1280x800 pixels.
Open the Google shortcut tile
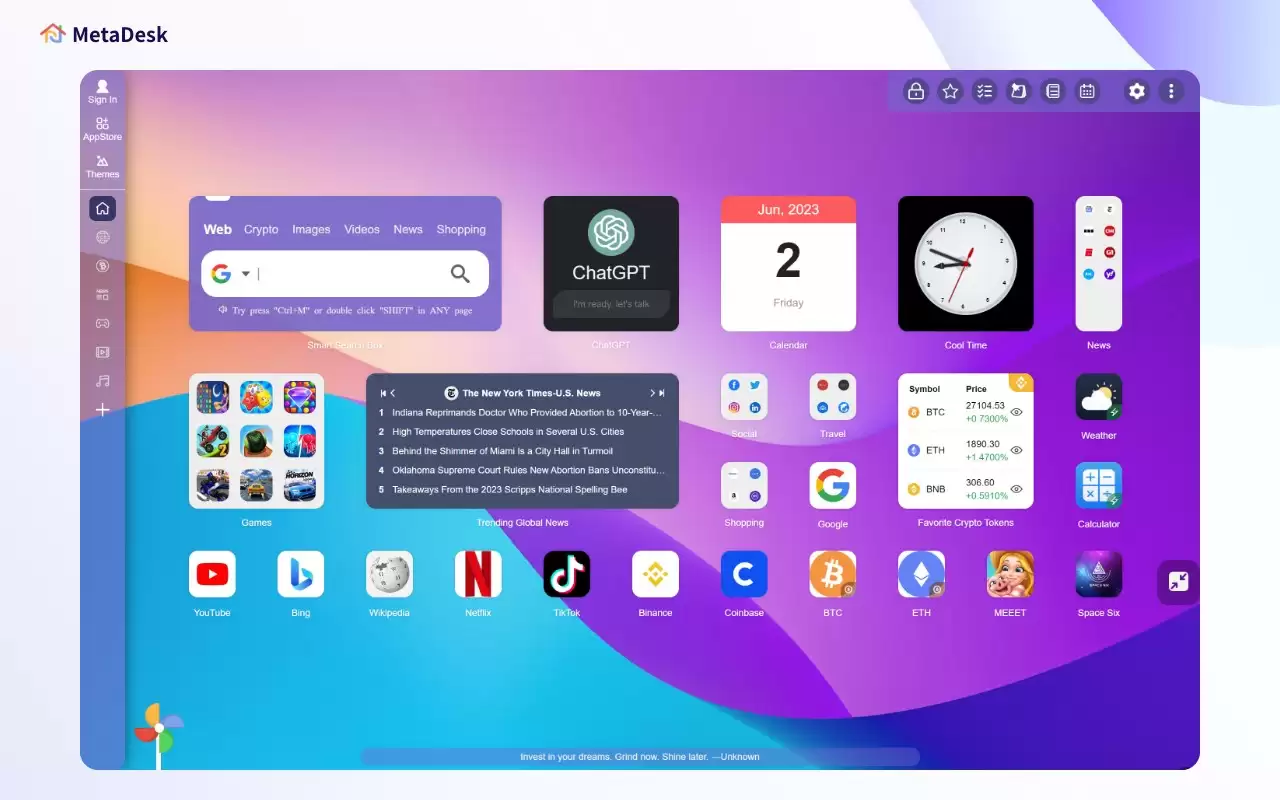point(833,485)
